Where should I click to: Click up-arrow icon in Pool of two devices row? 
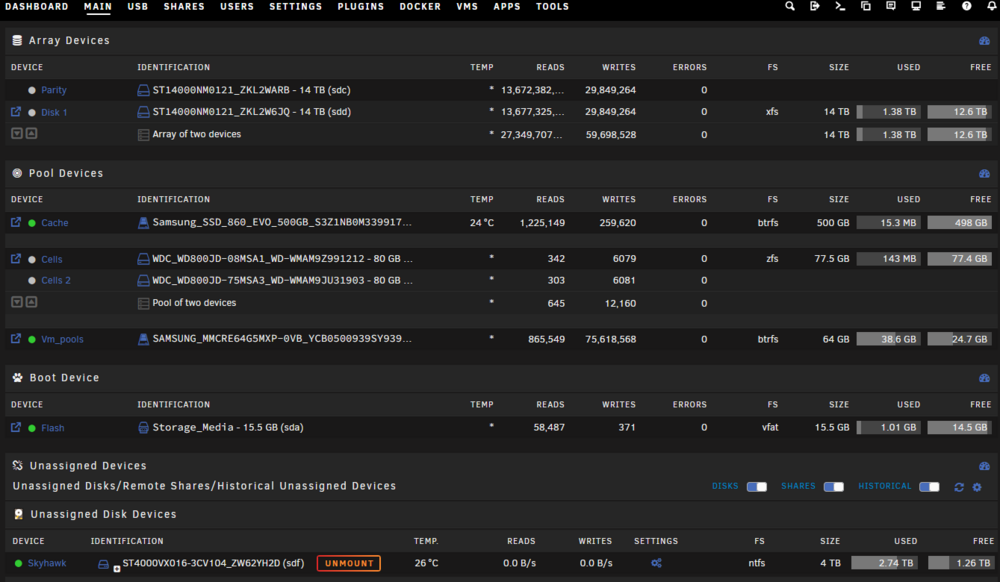click(31, 302)
